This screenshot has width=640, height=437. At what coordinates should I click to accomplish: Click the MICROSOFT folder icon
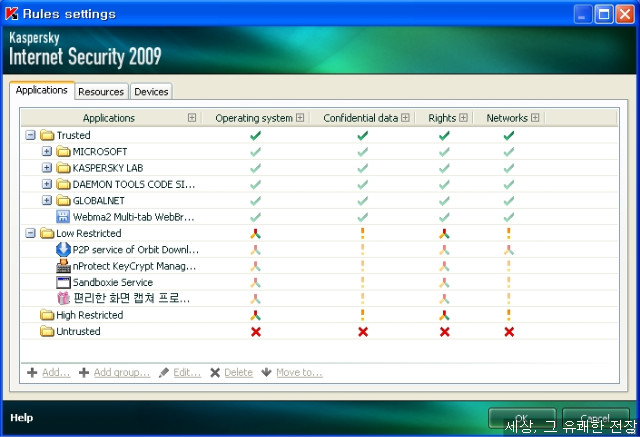63,151
